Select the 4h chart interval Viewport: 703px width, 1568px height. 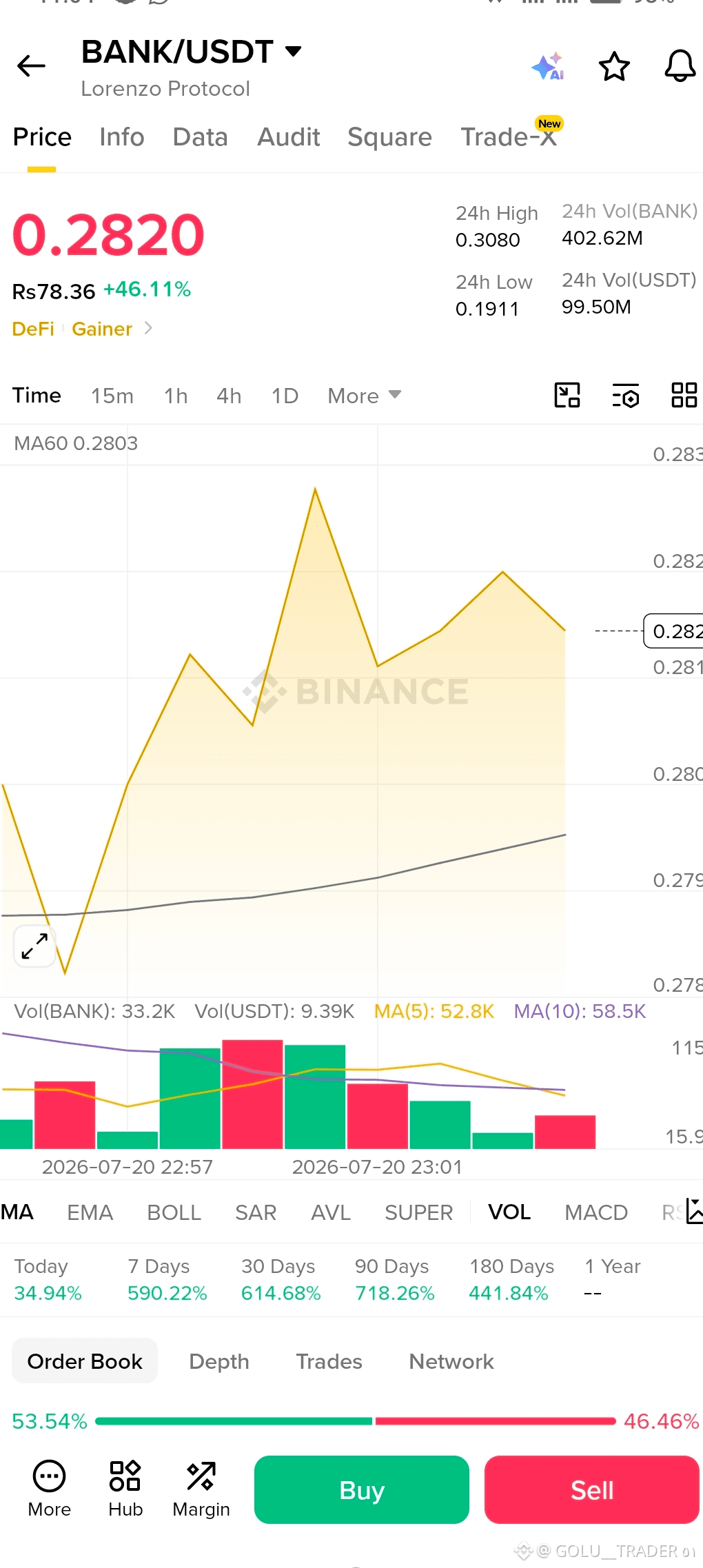click(x=229, y=396)
